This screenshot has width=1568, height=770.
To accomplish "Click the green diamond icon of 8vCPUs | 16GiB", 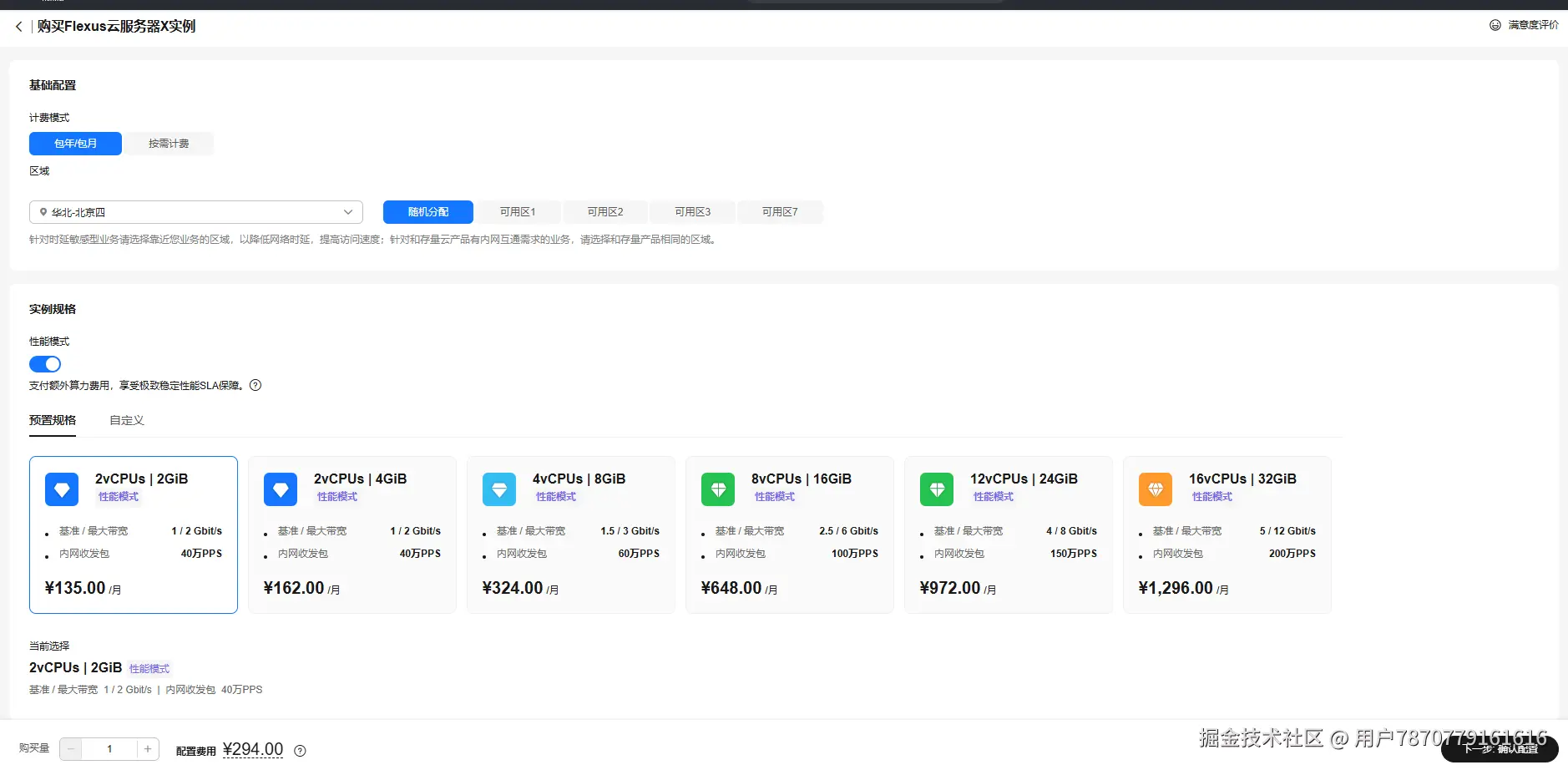I will (718, 489).
